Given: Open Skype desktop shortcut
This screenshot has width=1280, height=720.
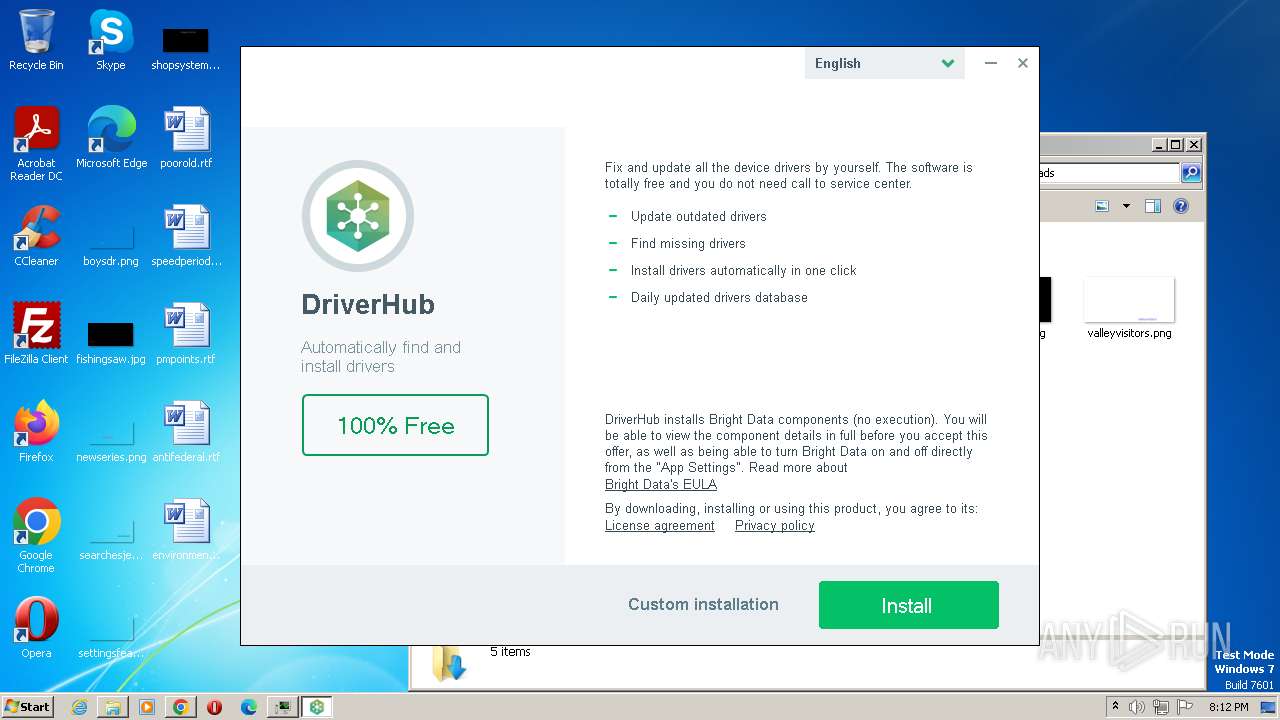Looking at the screenshot, I should click(110, 40).
